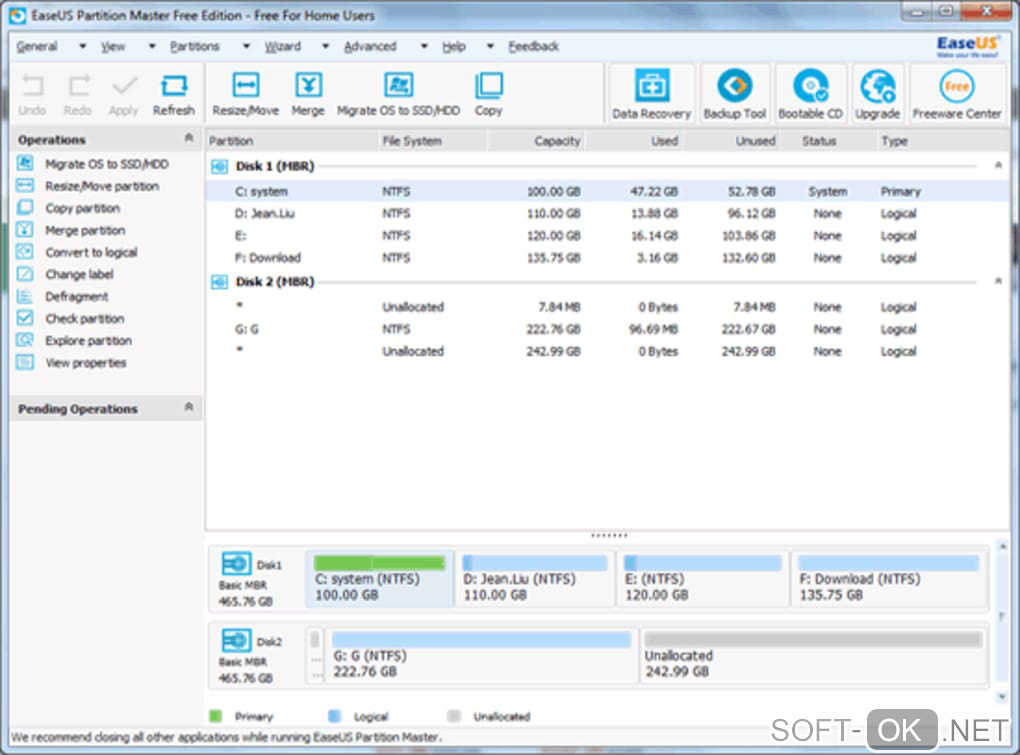Click the Upgrade globe icon
The height and width of the screenshot is (755, 1020).
point(878,86)
